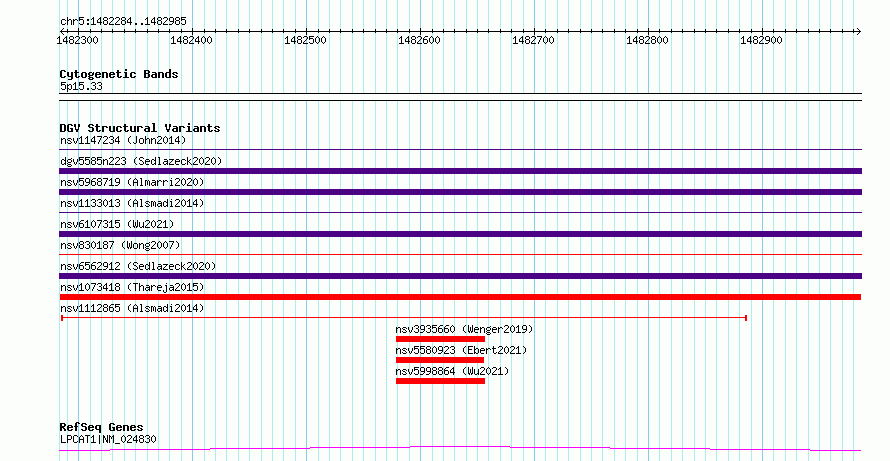Click the right arrowhead of the ruler
890x461 pixels.
858,32
